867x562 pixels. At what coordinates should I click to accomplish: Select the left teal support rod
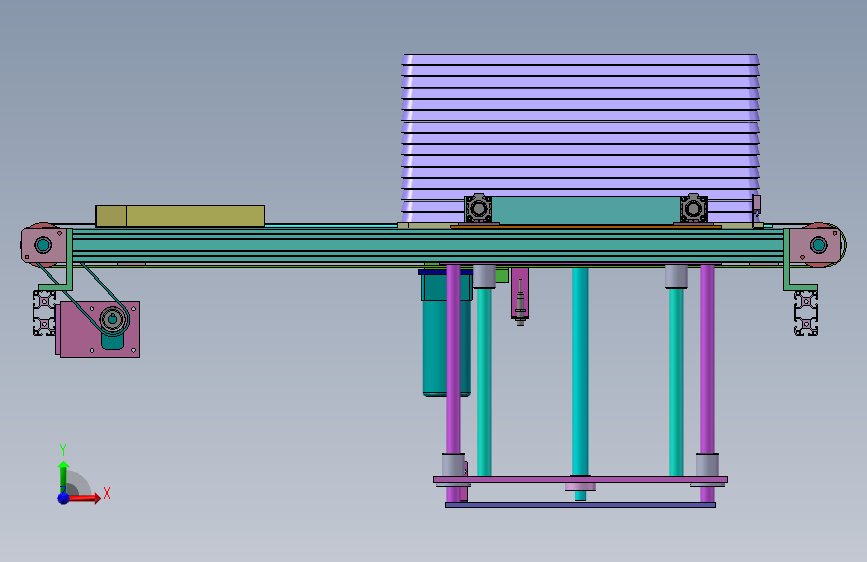click(484, 382)
